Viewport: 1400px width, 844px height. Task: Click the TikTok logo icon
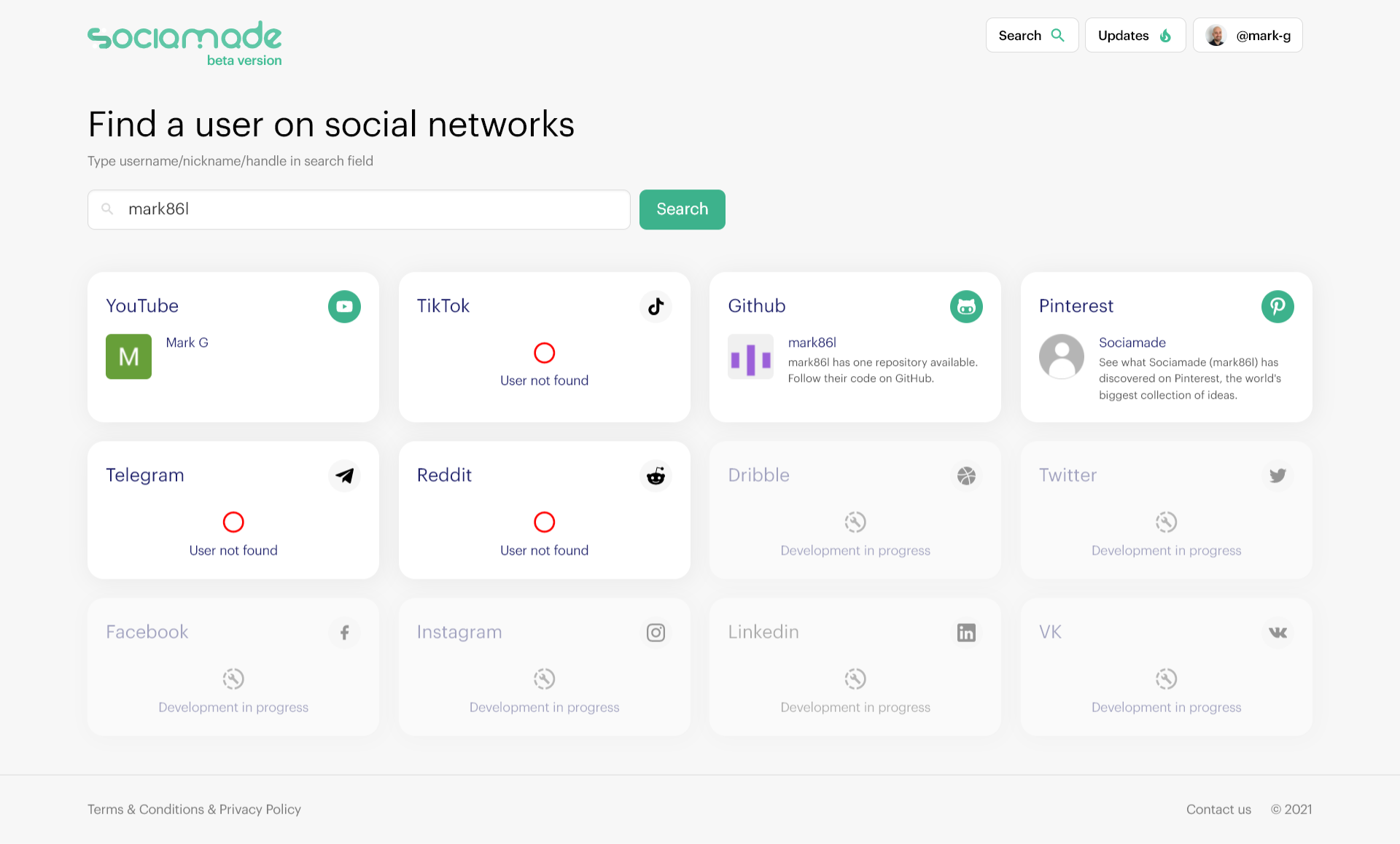[656, 307]
